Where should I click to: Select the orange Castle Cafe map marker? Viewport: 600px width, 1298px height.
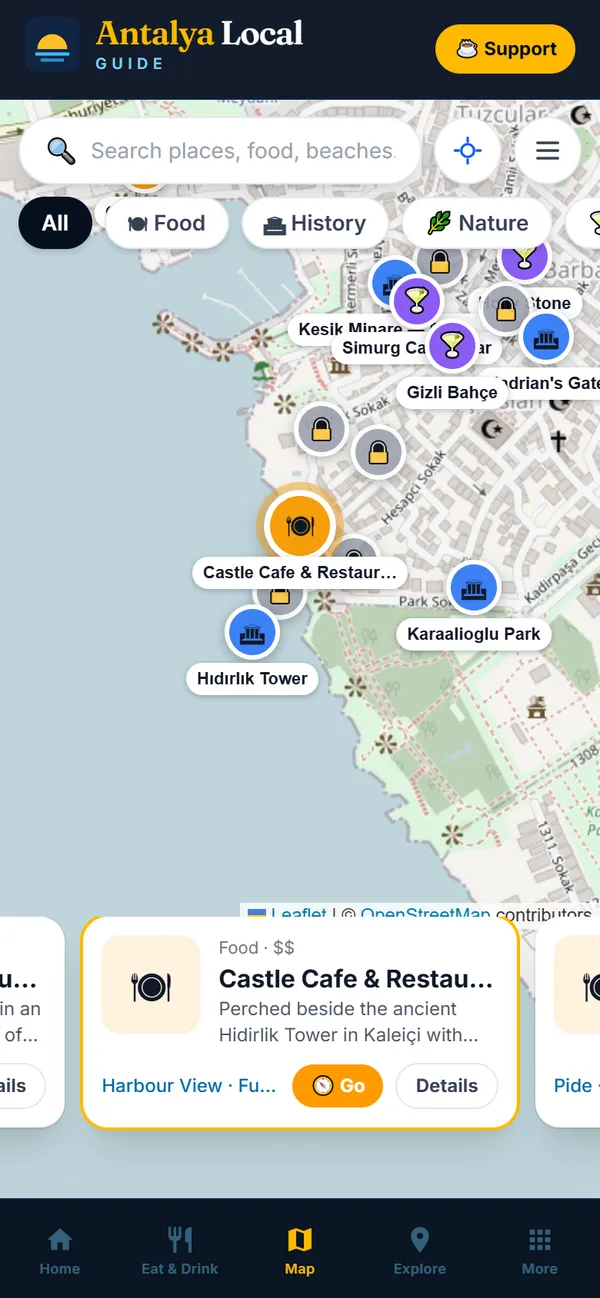(x=300, y=525)
